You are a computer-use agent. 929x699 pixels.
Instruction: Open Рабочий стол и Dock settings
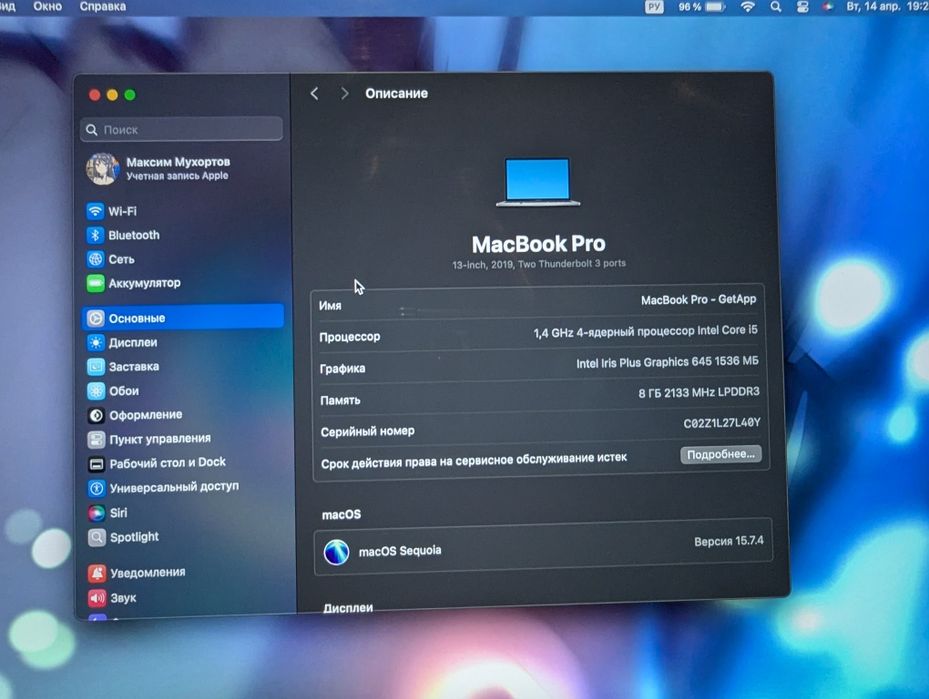[156, 463]
